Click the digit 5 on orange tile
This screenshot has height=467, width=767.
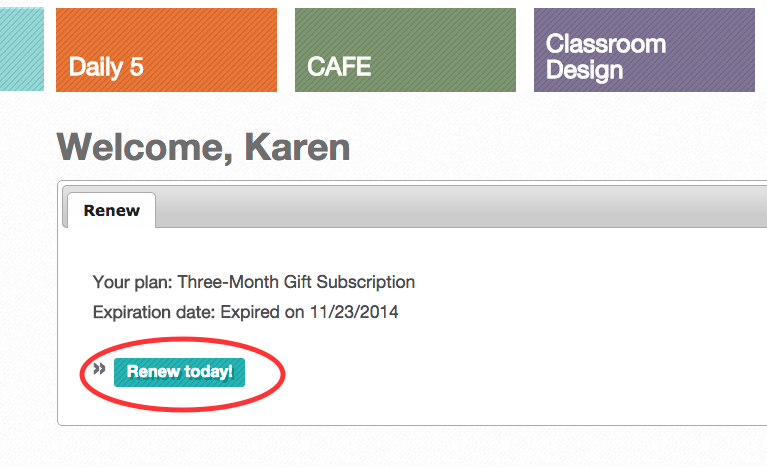136,67
